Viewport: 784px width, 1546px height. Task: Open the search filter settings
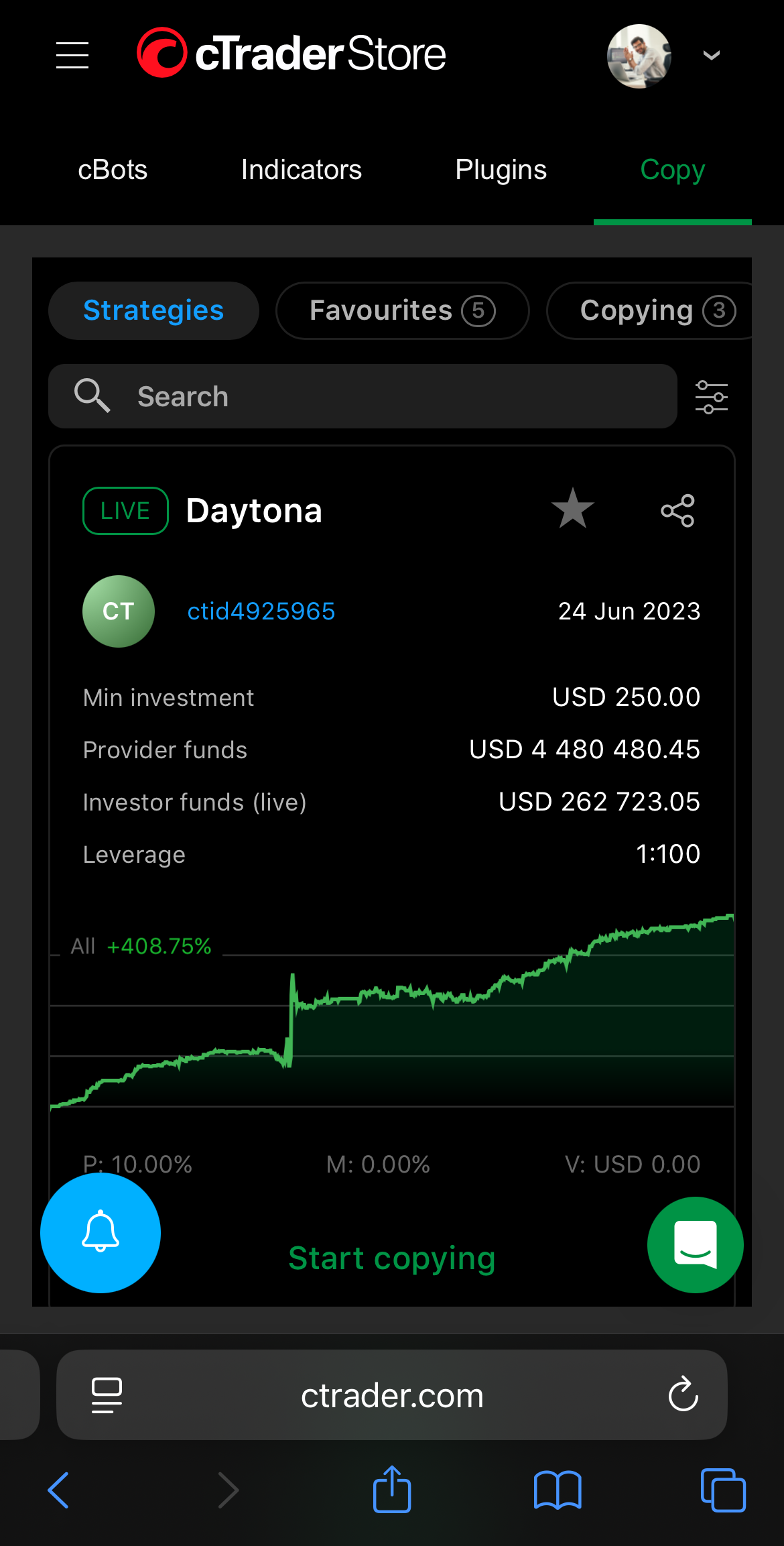(x=711, y=397)
